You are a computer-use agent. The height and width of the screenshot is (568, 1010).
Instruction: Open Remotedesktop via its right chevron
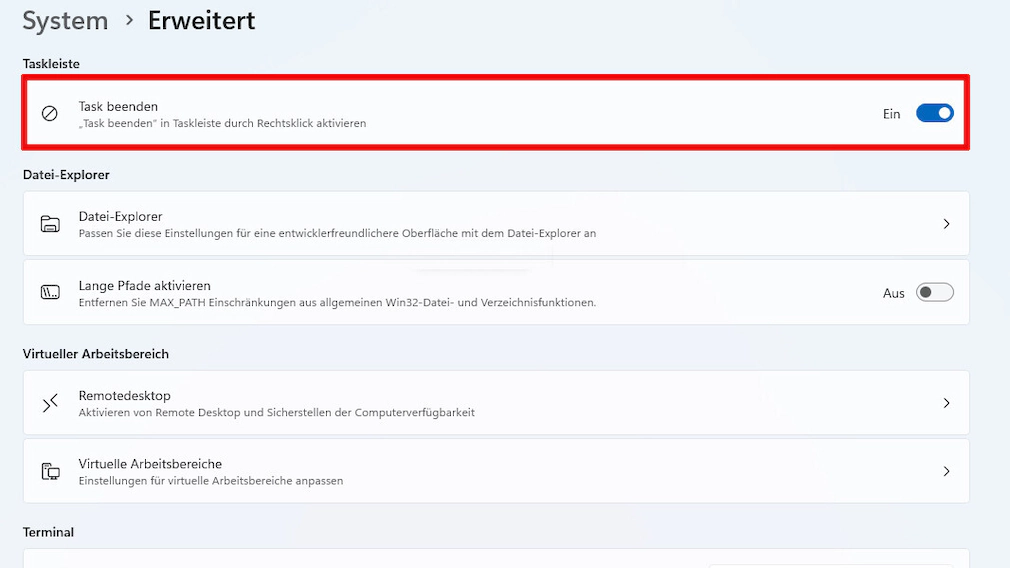(946, 403)
